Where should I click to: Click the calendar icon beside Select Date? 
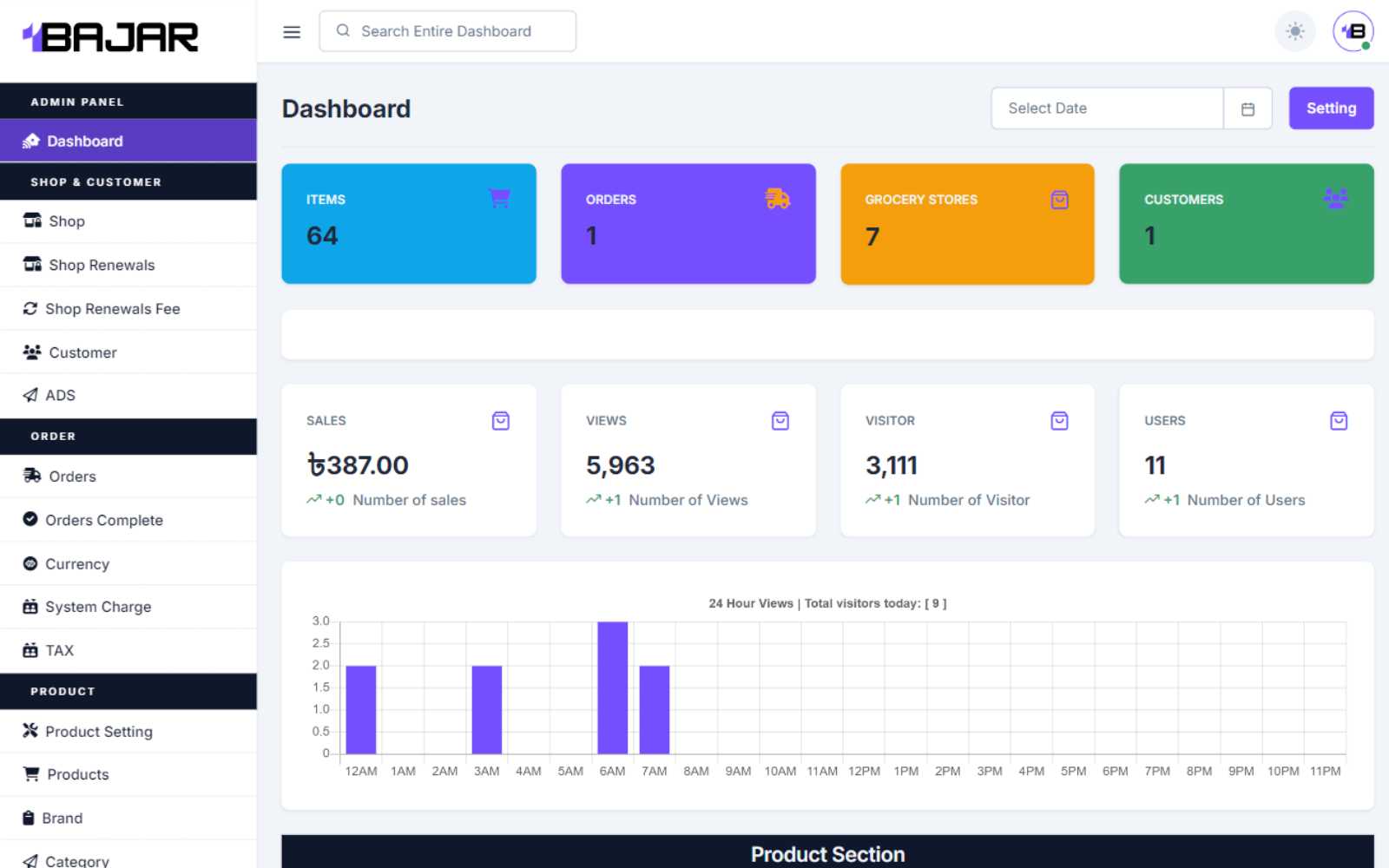tap(1247, 108)
